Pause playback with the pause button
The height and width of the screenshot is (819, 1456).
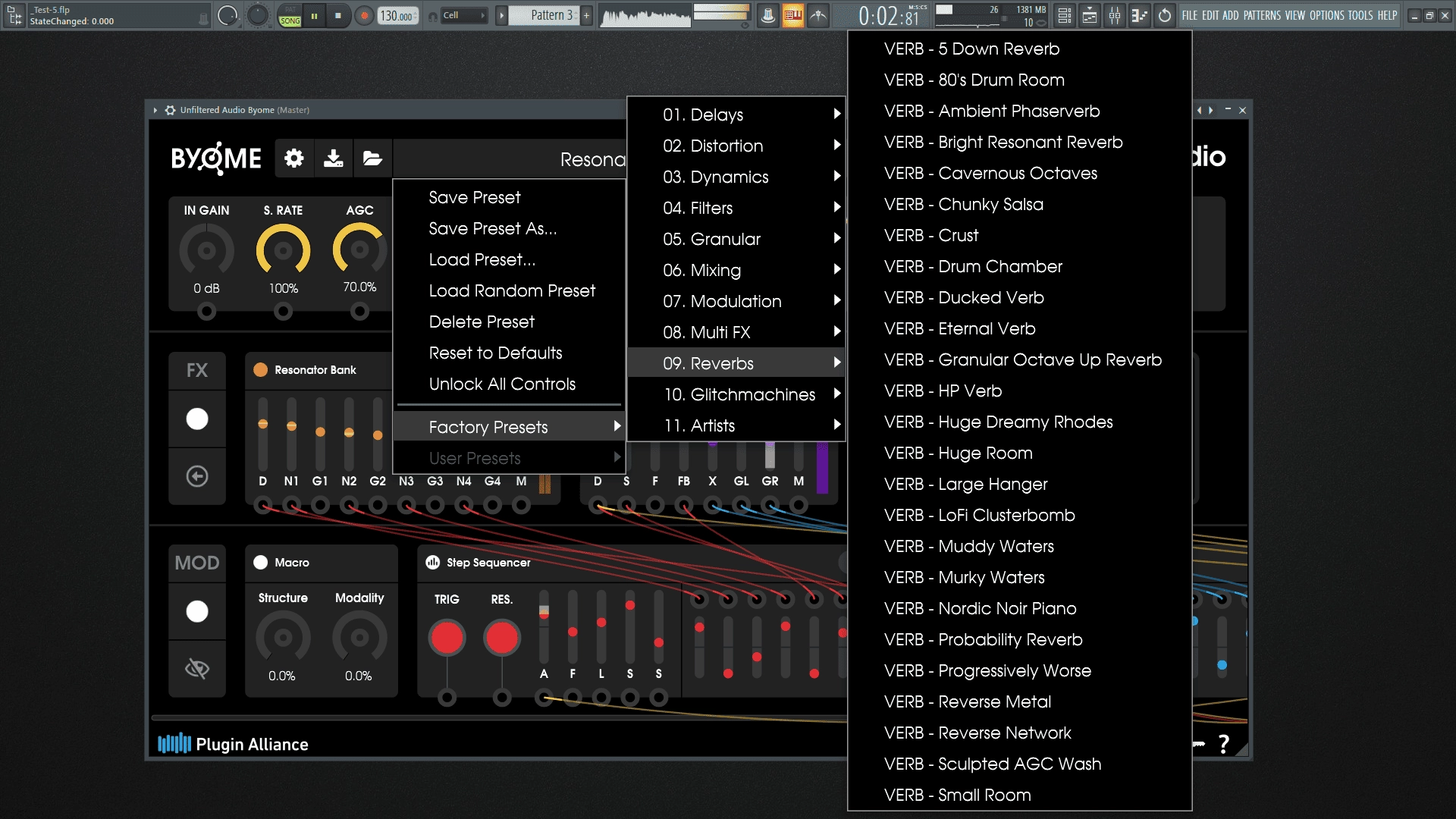pyautogui.click(x=314, y=15)
